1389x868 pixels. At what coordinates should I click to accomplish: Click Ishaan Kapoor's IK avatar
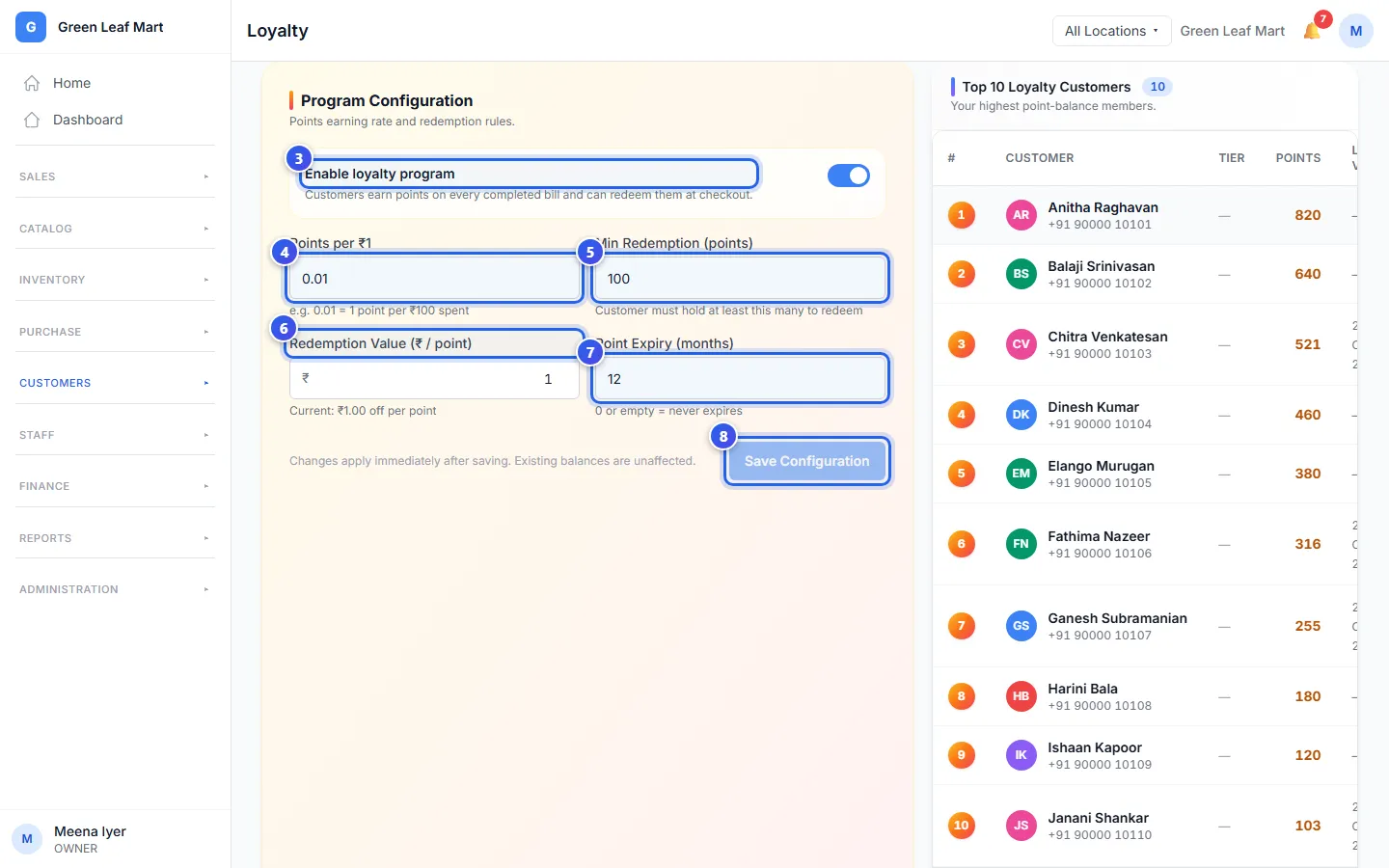(1021, 755)
